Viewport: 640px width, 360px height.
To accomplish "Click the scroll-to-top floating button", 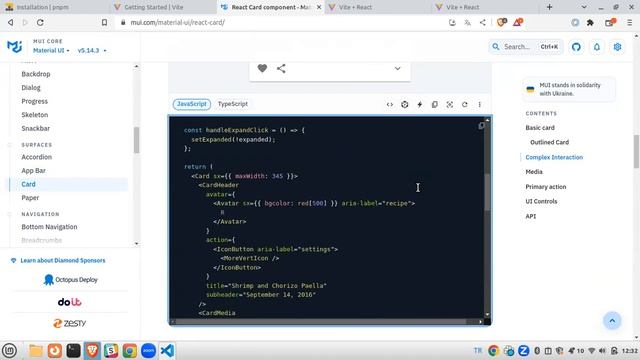I will tap(612, 321).
